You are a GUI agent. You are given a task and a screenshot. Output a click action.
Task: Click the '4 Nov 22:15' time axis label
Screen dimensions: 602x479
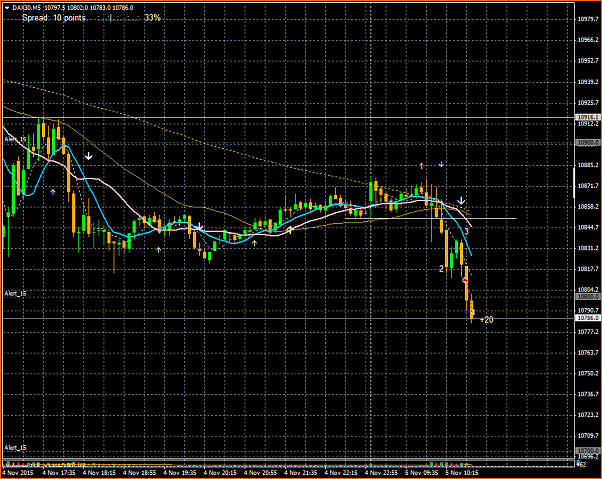click(341, 472)
